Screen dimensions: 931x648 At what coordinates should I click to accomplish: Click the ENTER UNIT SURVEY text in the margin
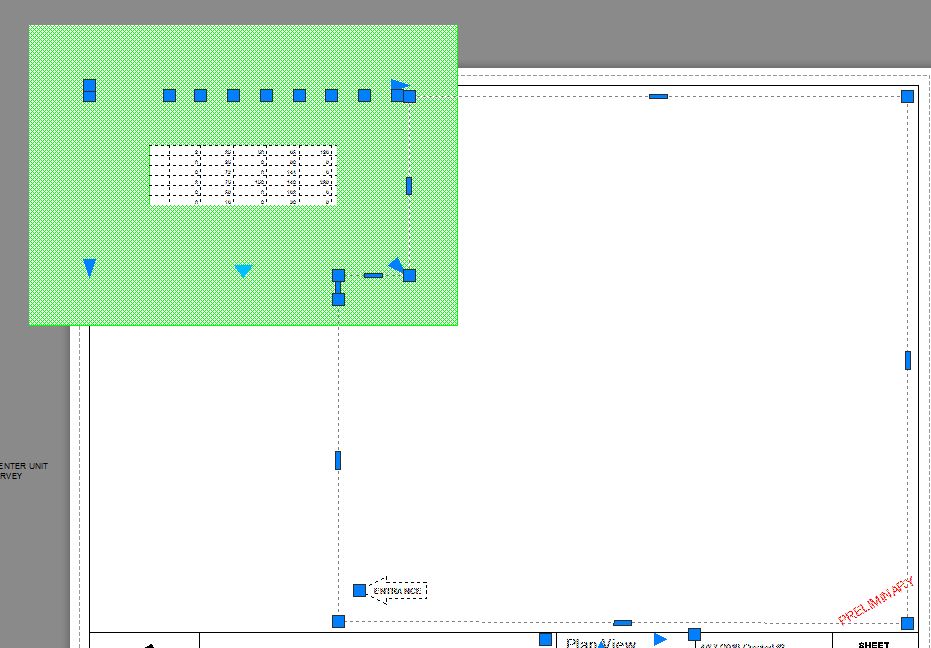[24, 471]
